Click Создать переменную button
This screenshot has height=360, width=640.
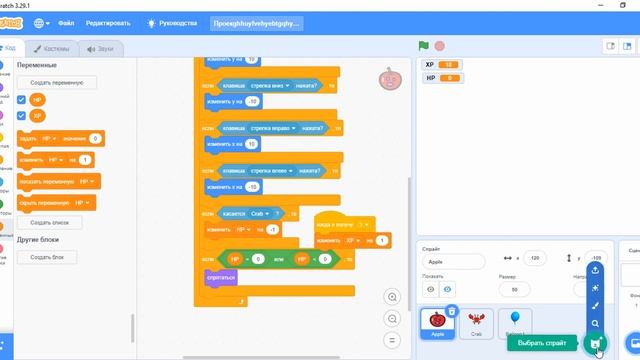point(57,82)
